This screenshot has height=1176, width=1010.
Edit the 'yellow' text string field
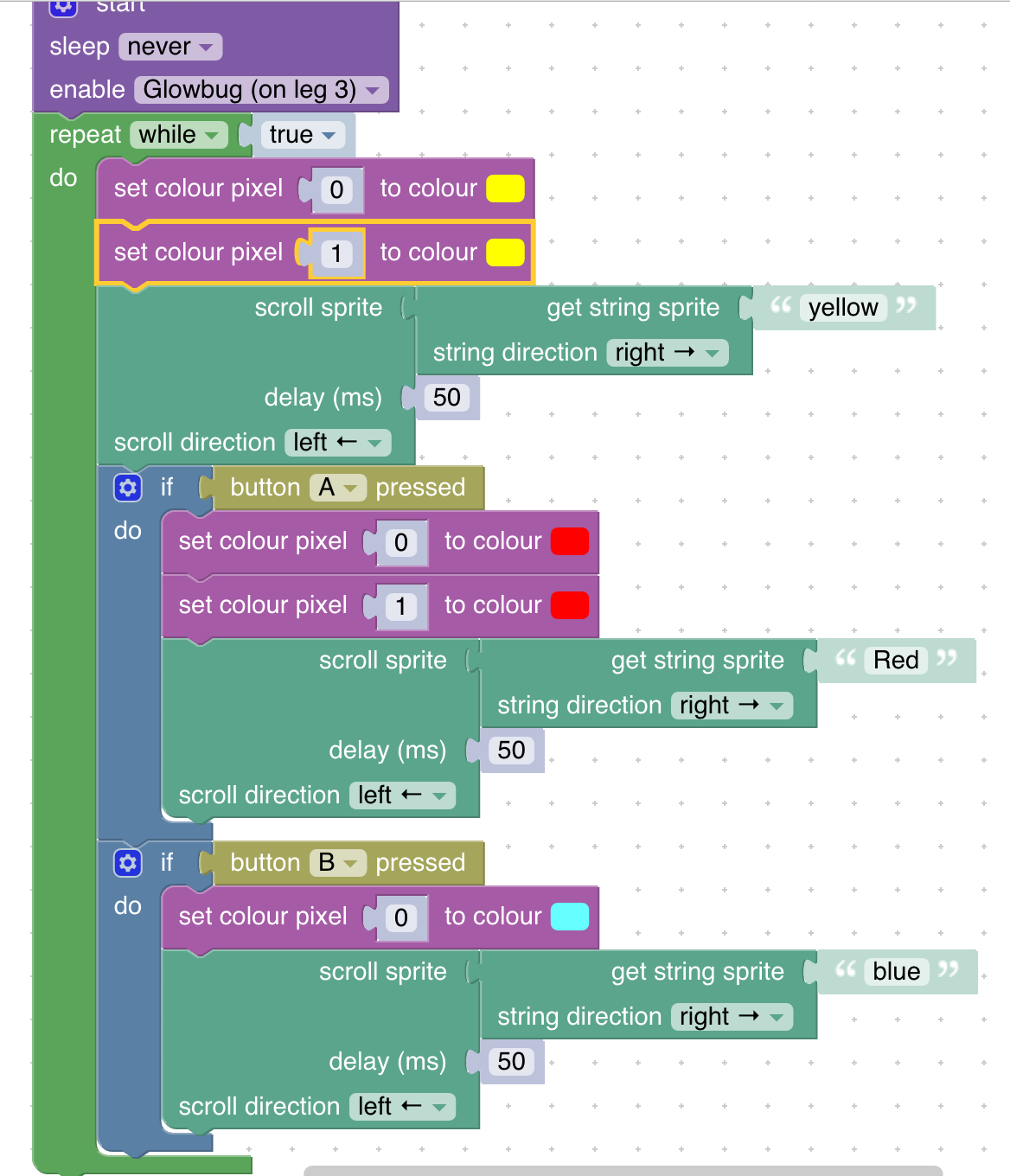coord(841,307)
